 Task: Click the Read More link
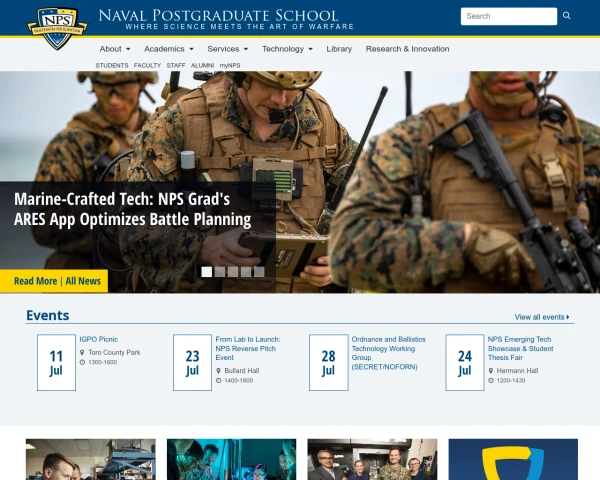[x=35, y=281]
